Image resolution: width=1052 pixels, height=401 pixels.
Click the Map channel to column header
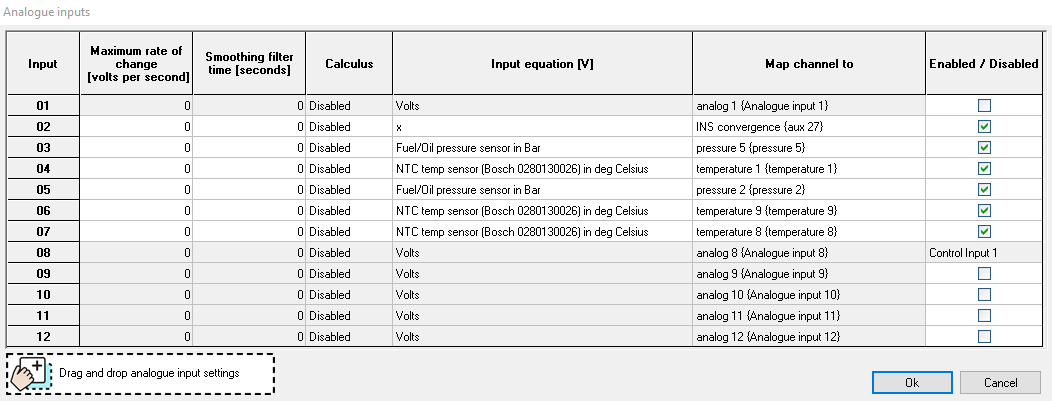pos(808,63)
